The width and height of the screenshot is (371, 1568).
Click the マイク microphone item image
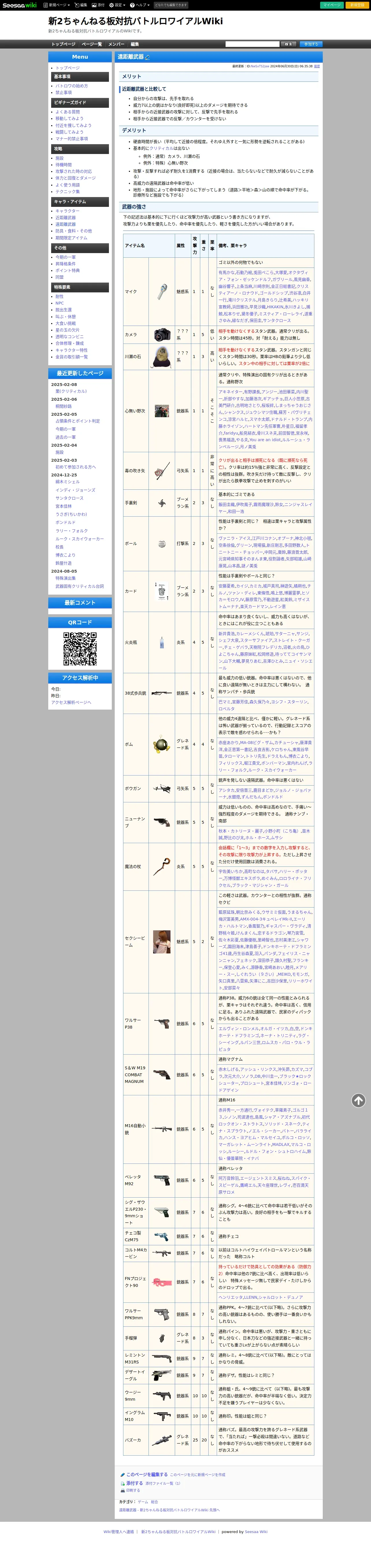(162, 292)
